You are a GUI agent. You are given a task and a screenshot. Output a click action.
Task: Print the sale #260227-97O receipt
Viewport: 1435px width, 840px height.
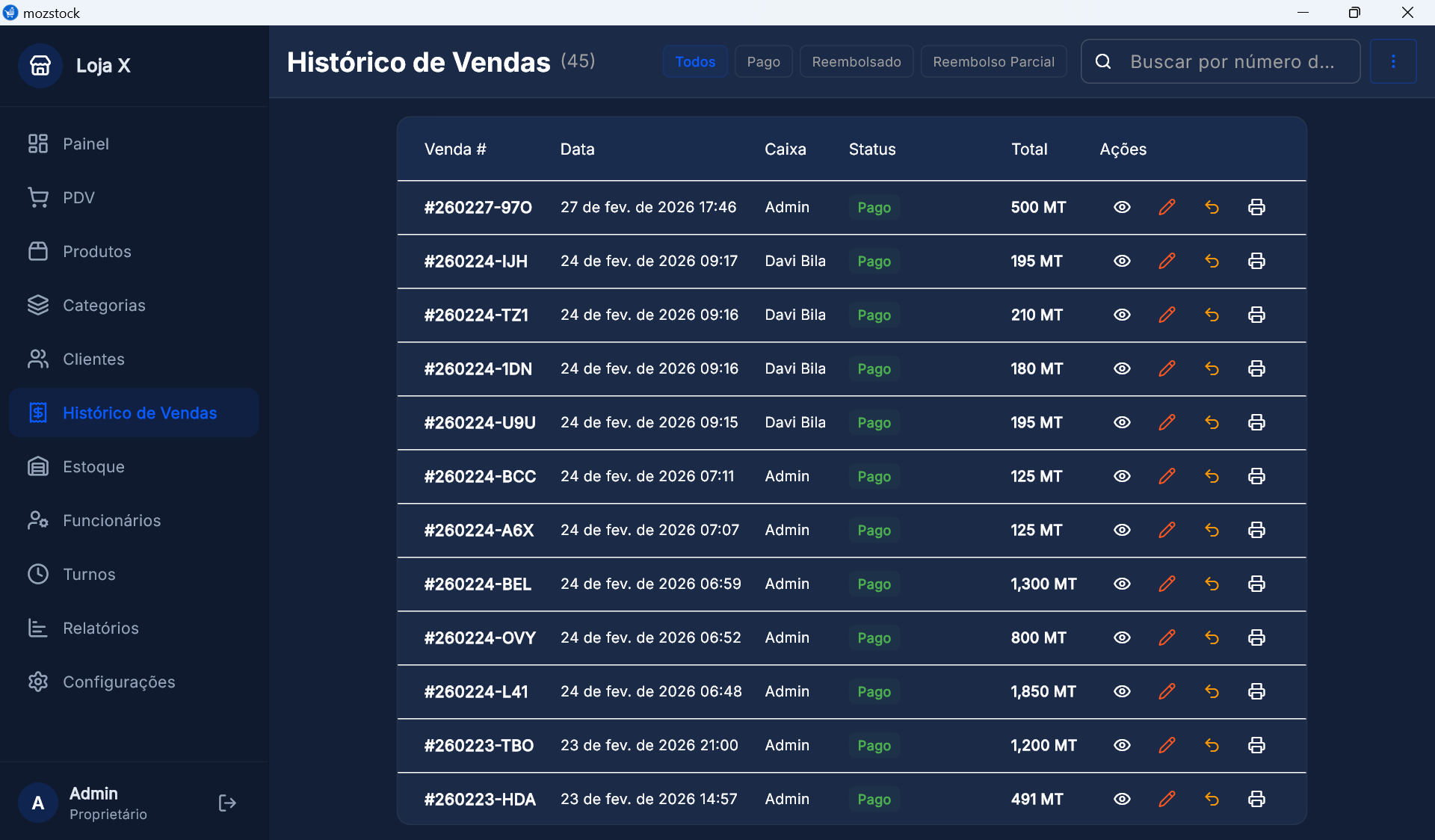click(1256, 207)
